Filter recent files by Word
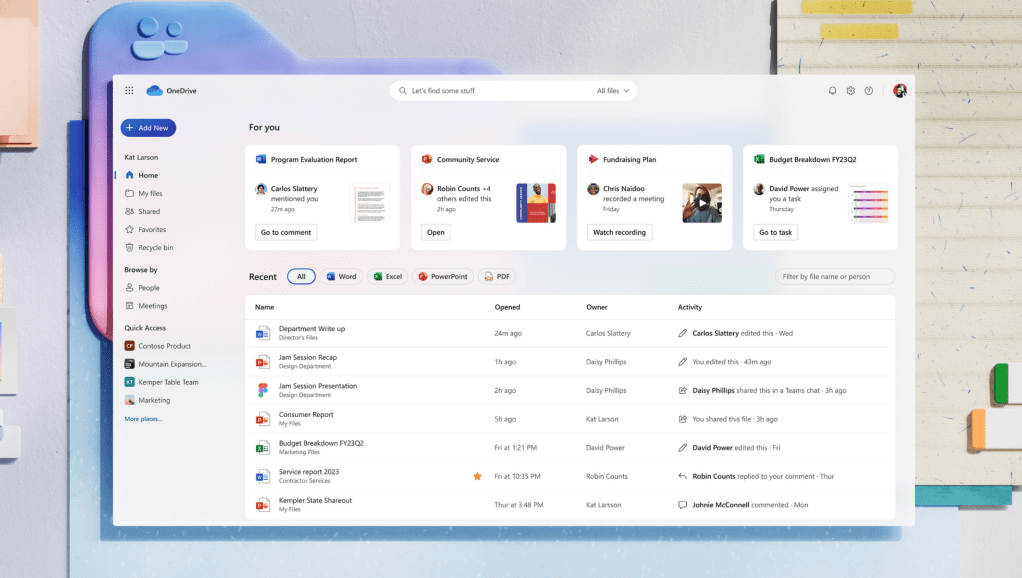This screenshot has height=578, width=1022. click(x=341, y=277)
